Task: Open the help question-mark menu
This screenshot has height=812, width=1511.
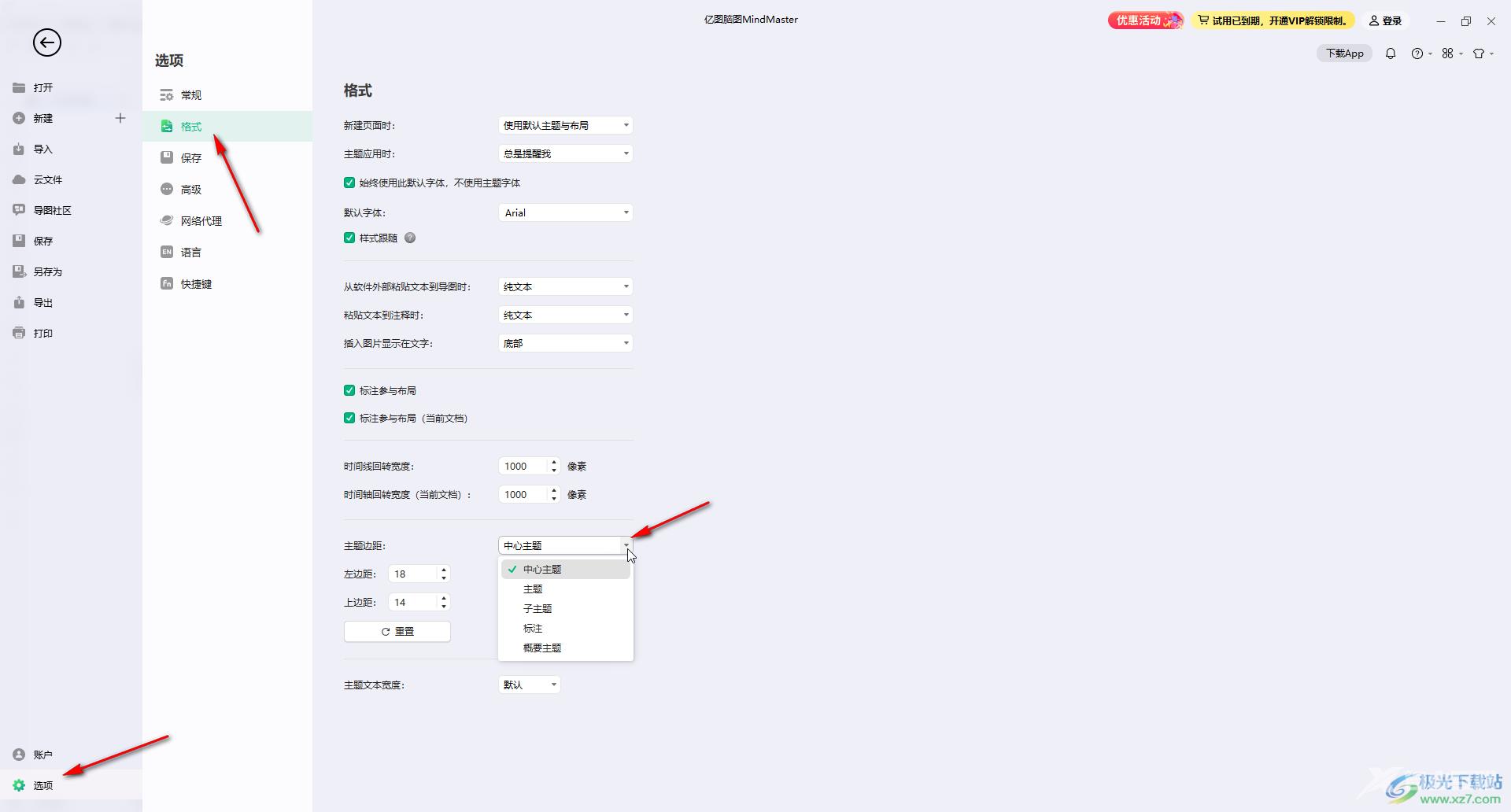Action: (x=1421, y=54)
